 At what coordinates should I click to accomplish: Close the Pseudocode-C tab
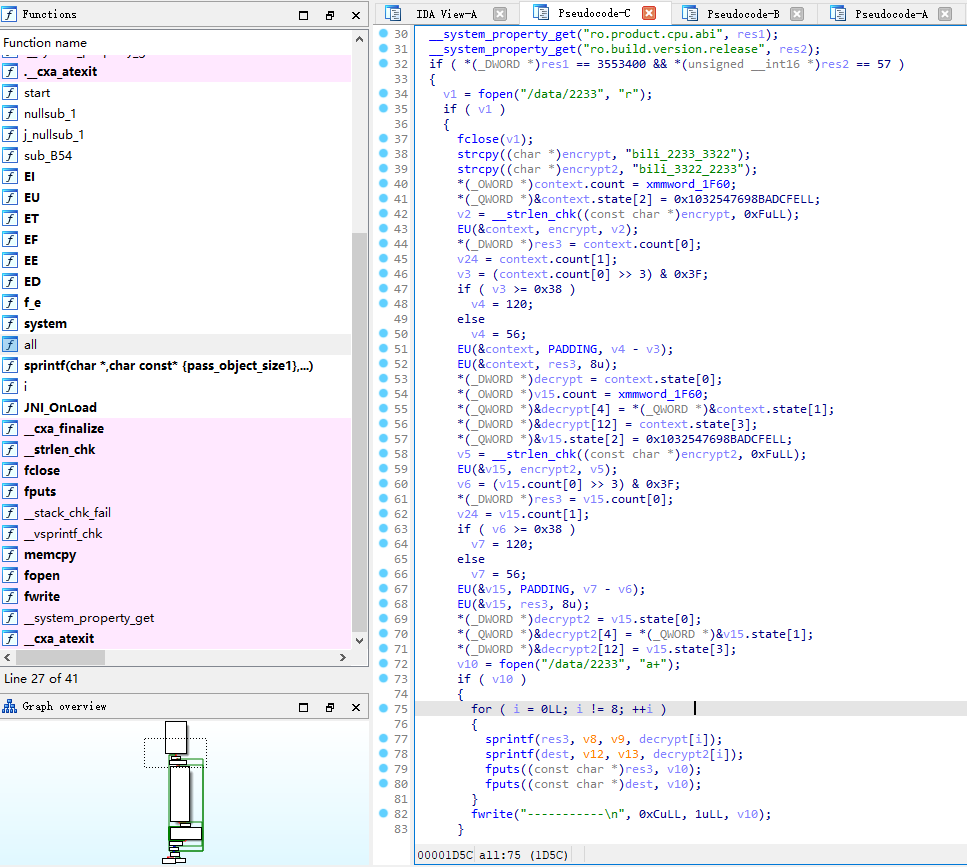(x=648, y=14)
